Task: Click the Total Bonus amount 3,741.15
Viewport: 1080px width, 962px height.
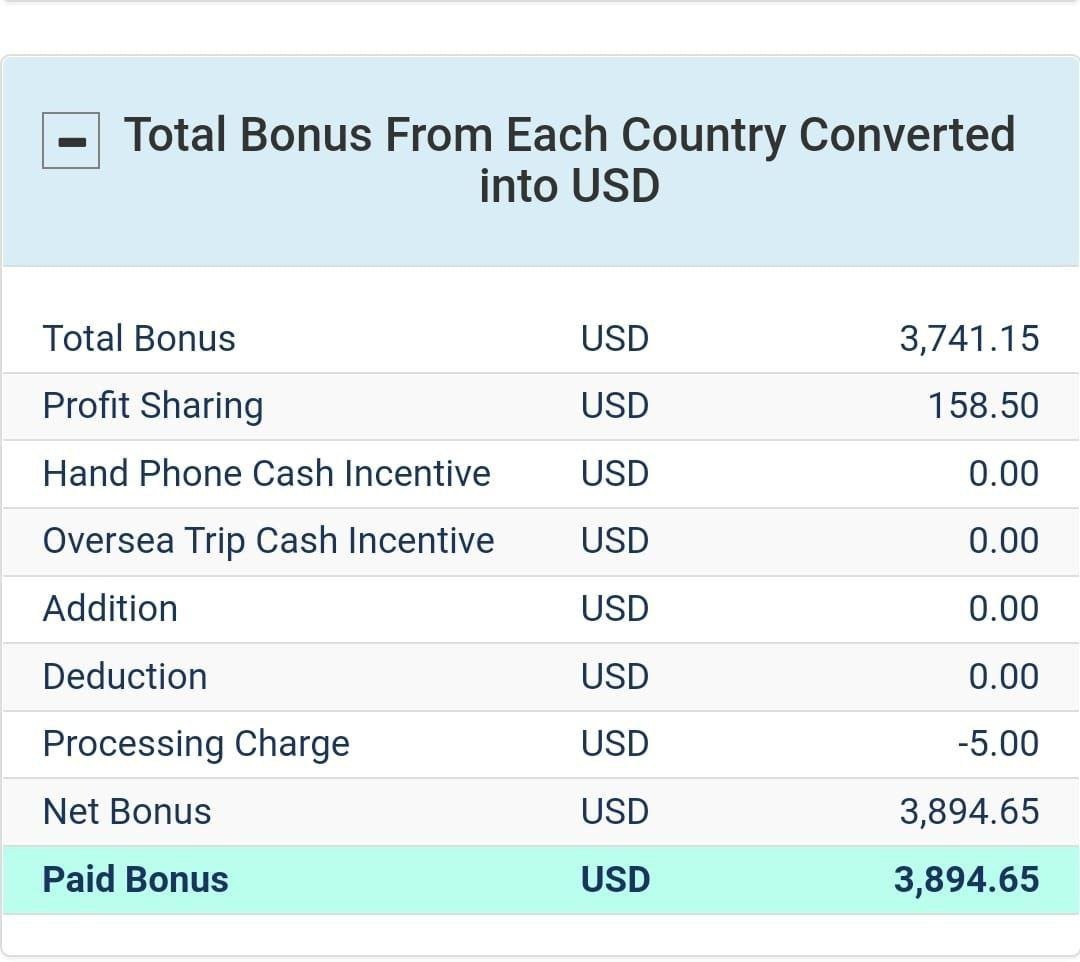Action: click(x=968, y=339)
